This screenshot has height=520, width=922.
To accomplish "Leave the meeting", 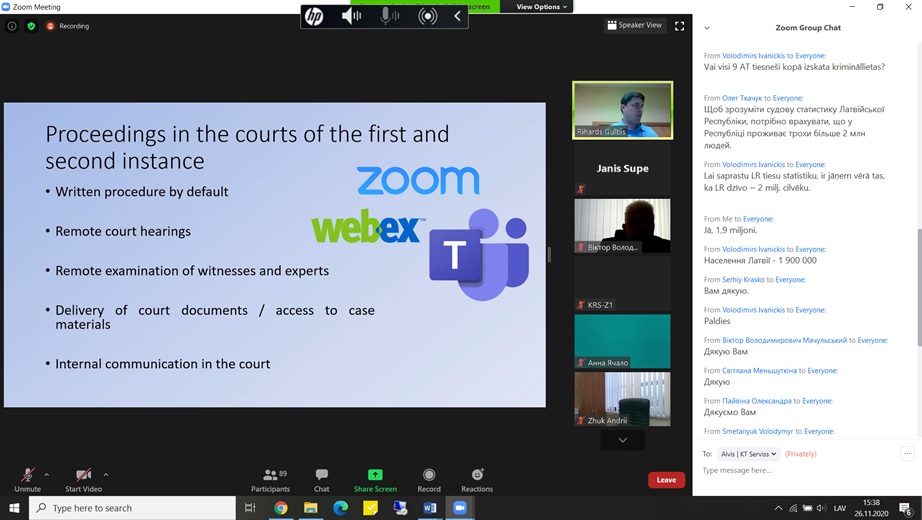I will (666, 480).
